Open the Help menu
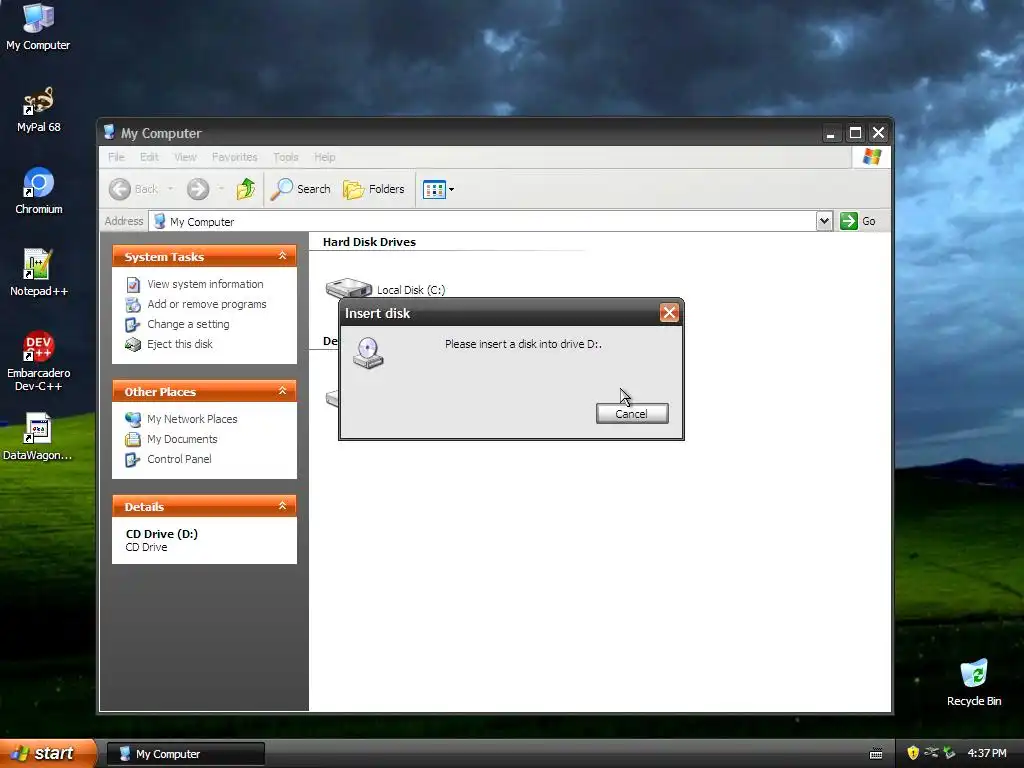Image resolution: width=1024 pixels, height=768 pixels. click(325, 157)
